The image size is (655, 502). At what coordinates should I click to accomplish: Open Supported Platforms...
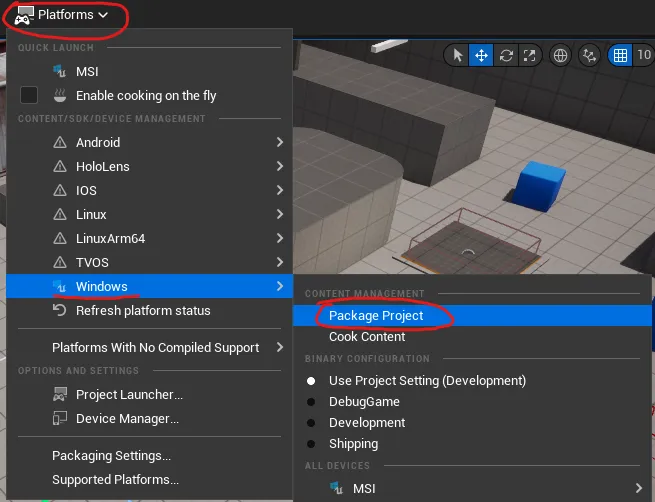click(x=149, y=479)
